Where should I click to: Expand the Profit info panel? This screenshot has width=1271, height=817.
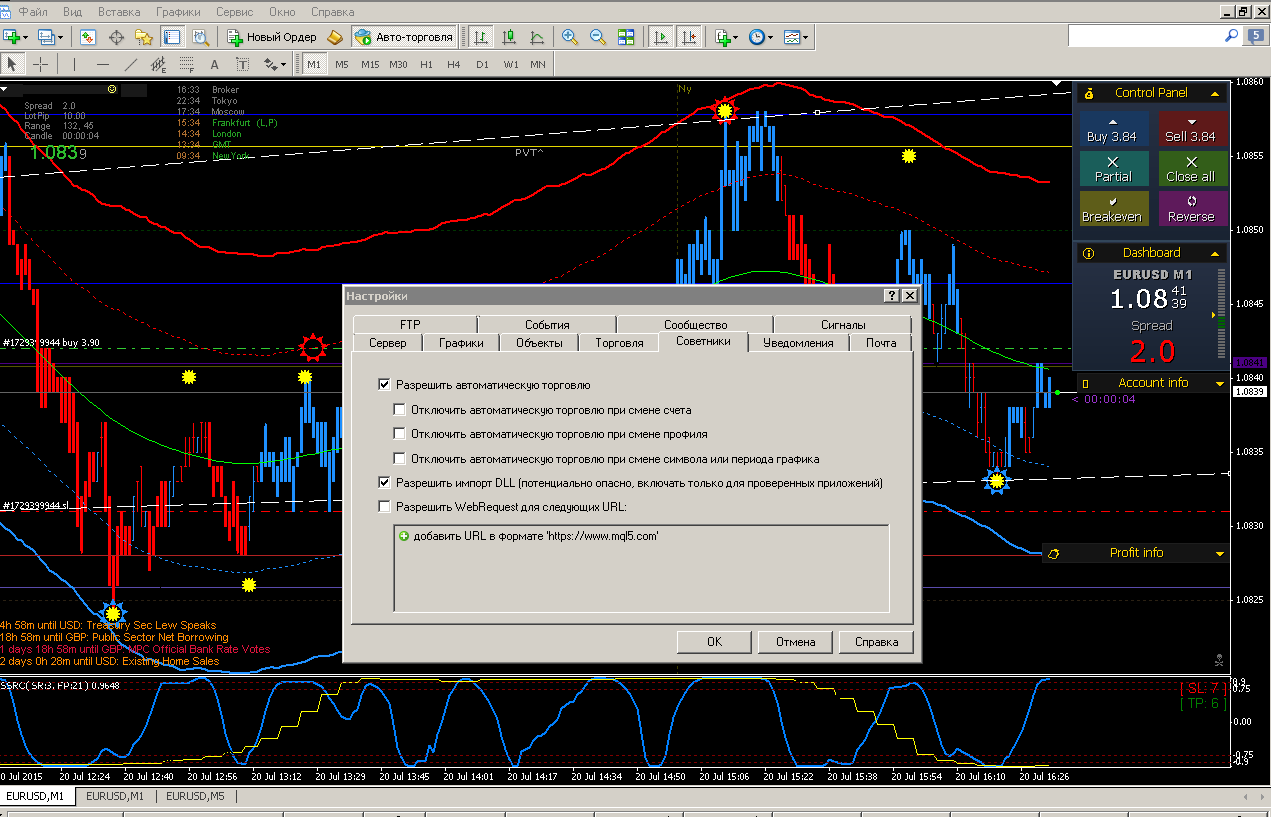tap(1220, 553)
